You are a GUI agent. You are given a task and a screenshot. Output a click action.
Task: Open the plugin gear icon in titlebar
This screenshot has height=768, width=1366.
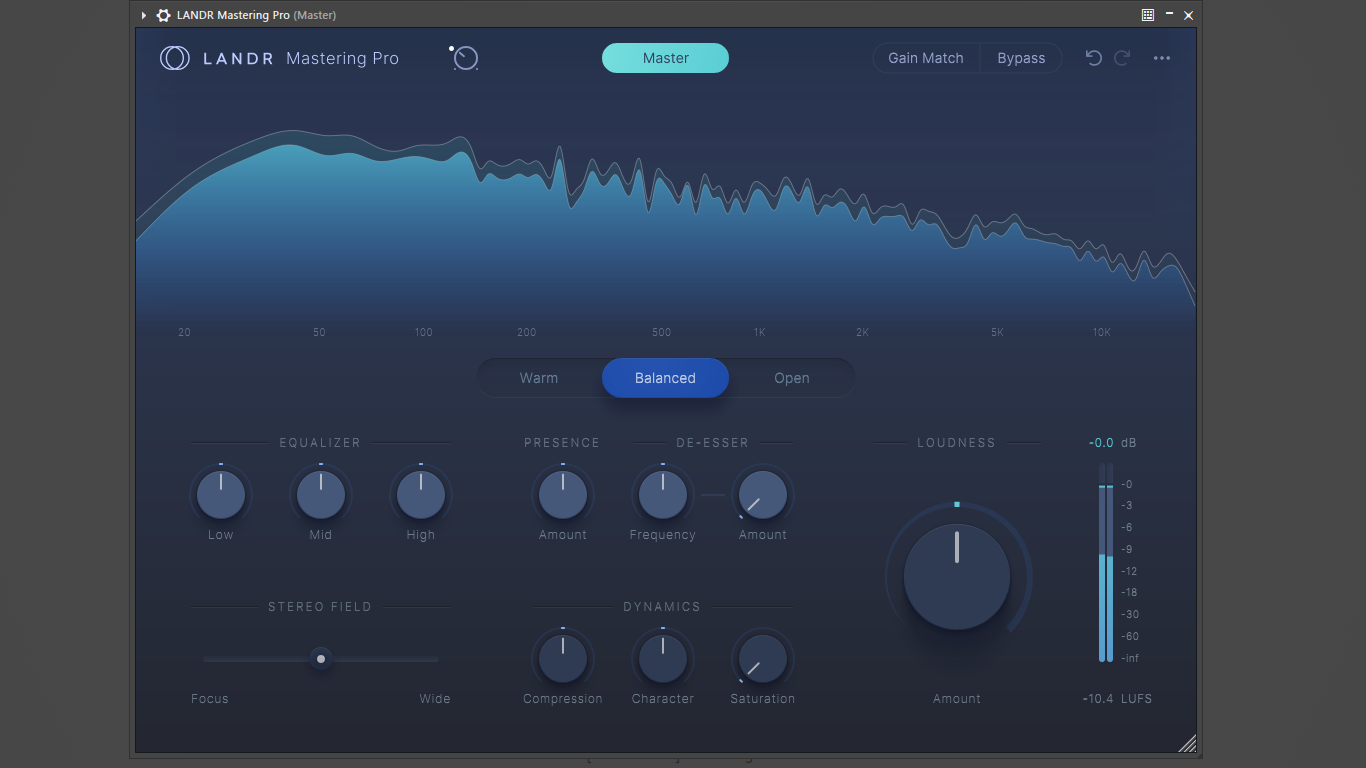tap(164, 15)
